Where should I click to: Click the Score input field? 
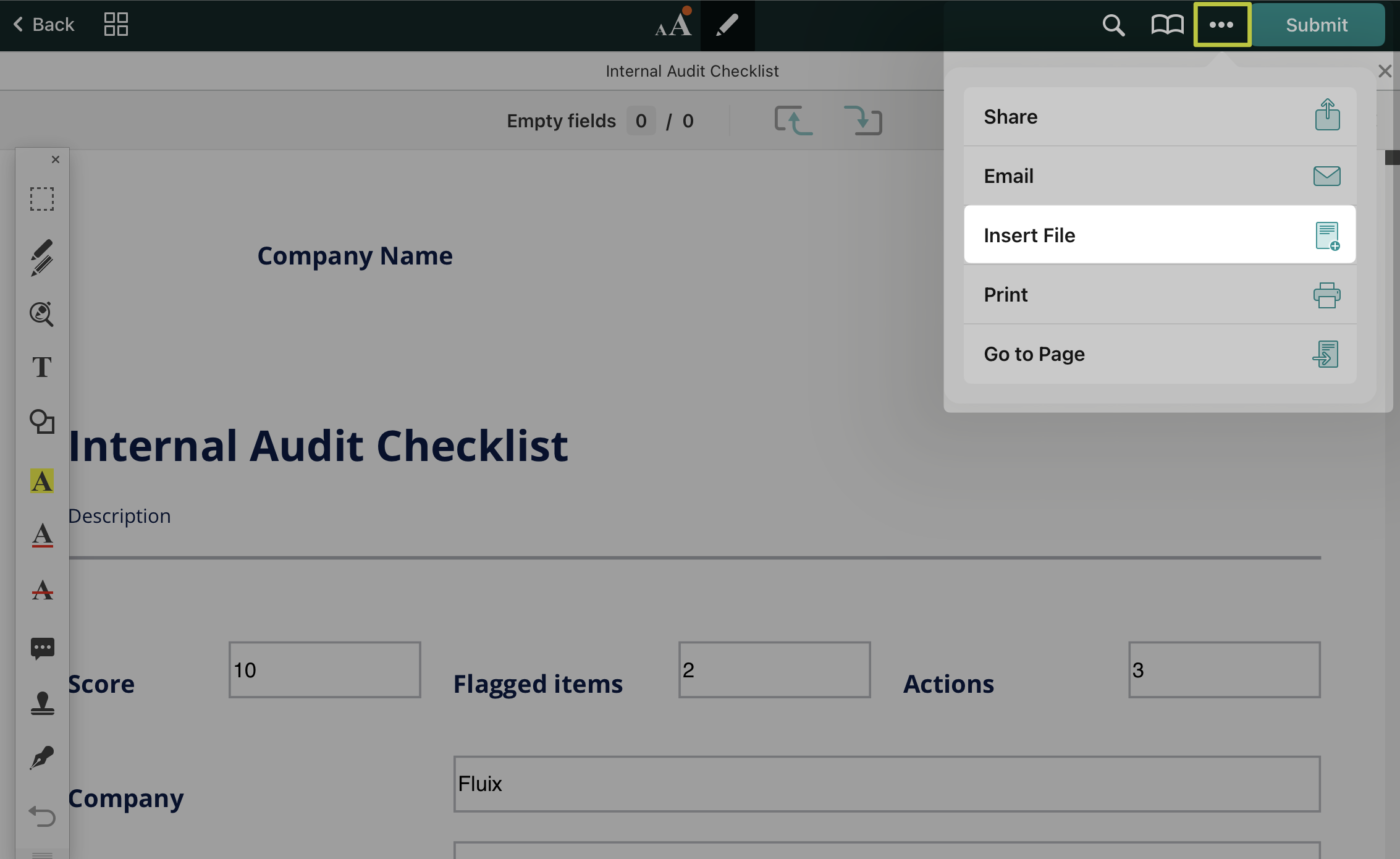pyautogui.click(x=324, y=670)
